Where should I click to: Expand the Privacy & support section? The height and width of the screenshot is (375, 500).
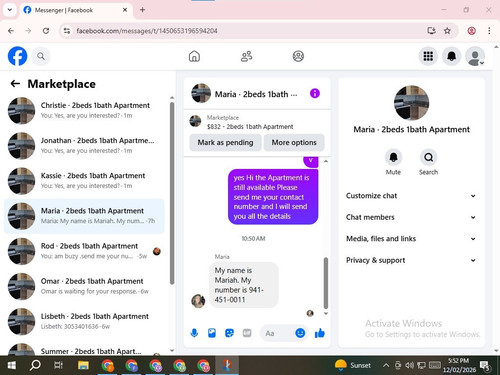pos(411,260)
